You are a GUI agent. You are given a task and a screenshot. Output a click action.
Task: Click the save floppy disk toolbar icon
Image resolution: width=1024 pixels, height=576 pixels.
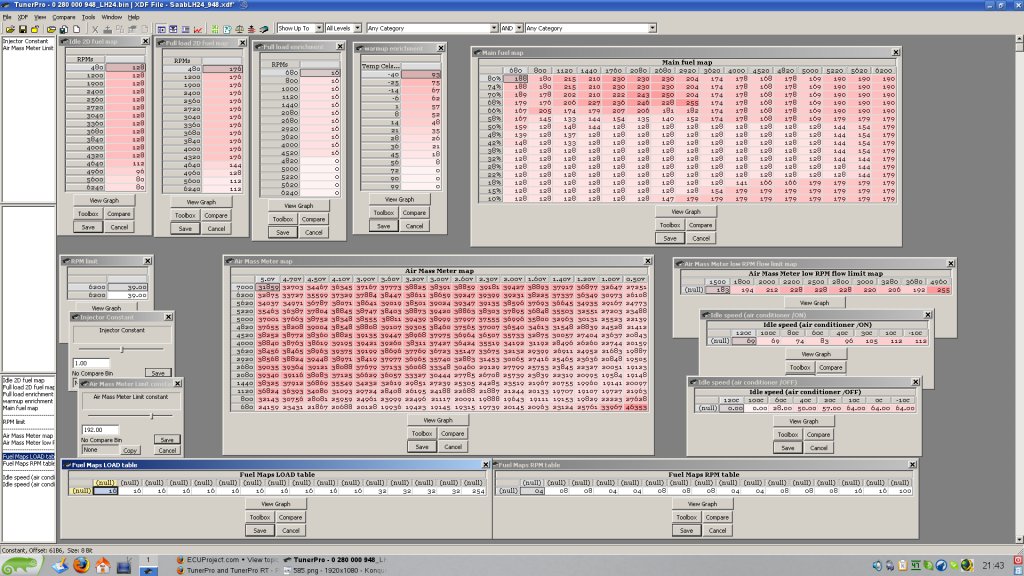click(23, 29)
